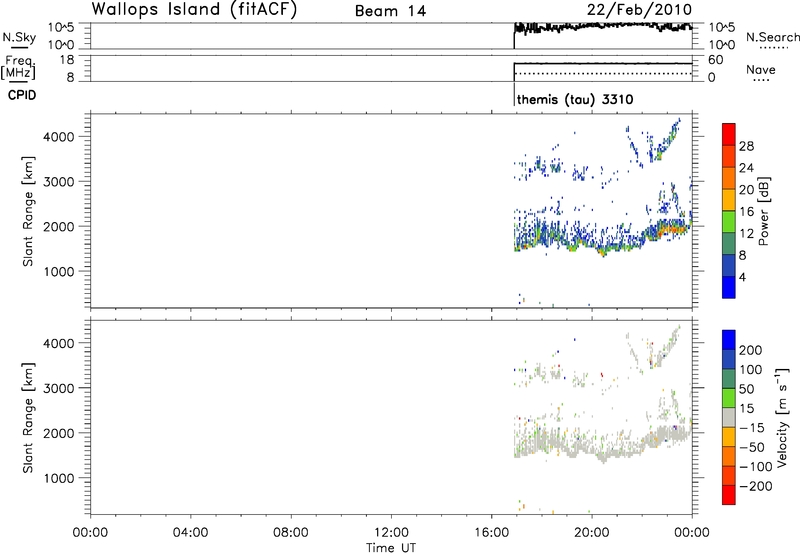Image resolution: width=800 pixels, height=554 pixels.
Task: Click the "4000" tick on the power panel
Action: [x=59, y=137]
